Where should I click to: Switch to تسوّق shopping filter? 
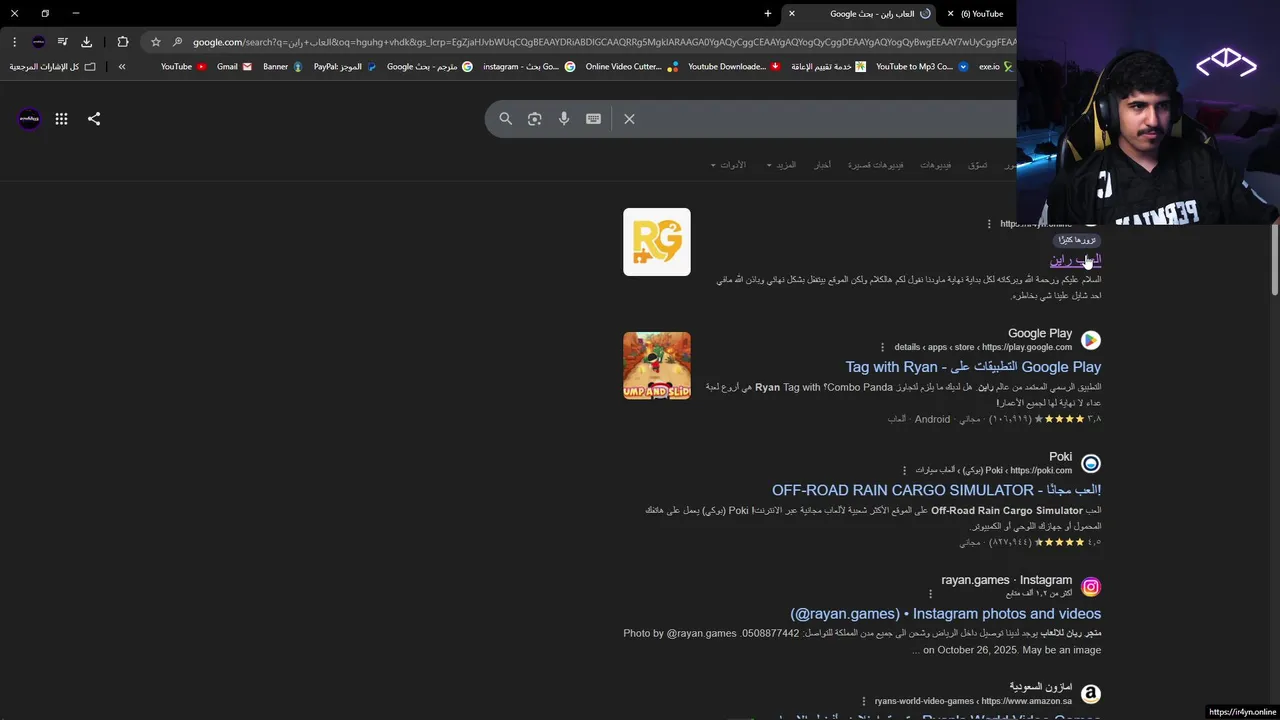pos(977,165)
